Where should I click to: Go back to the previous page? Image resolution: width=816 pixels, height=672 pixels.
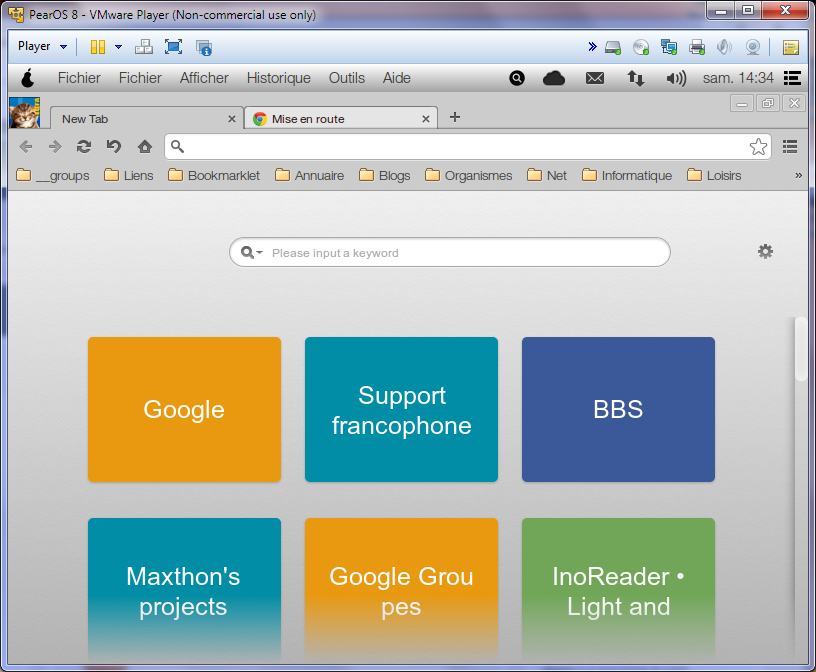pyautogui.click(x=26, y=147)
